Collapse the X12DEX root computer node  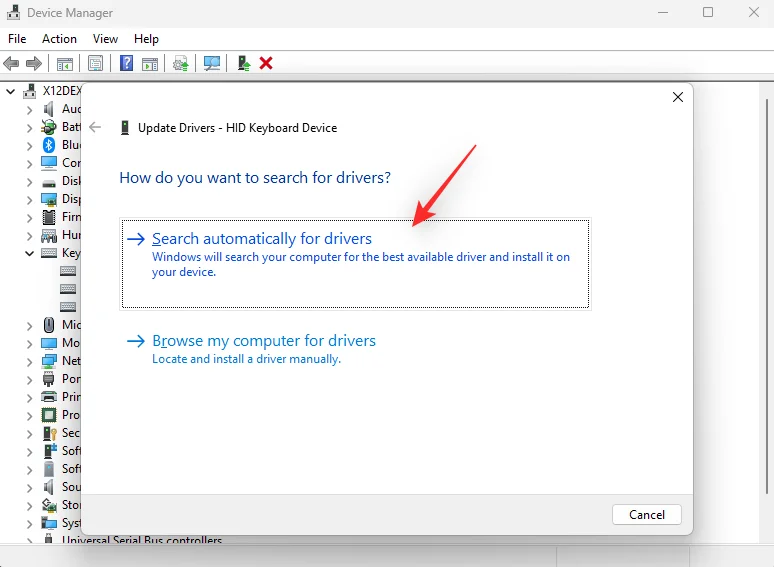(11, 91)
